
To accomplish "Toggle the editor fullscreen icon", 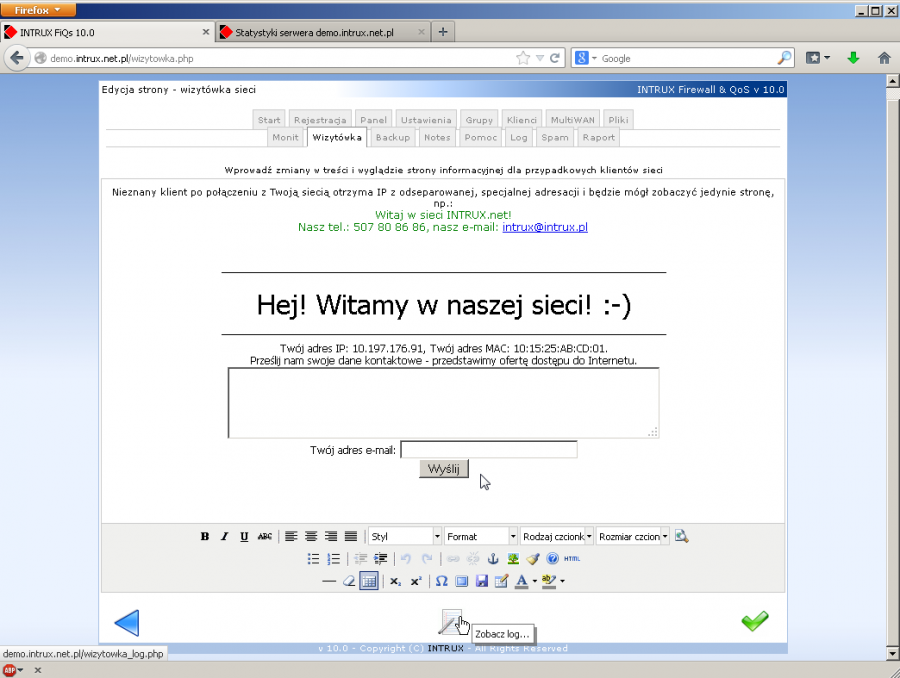I will coord(461,581).
